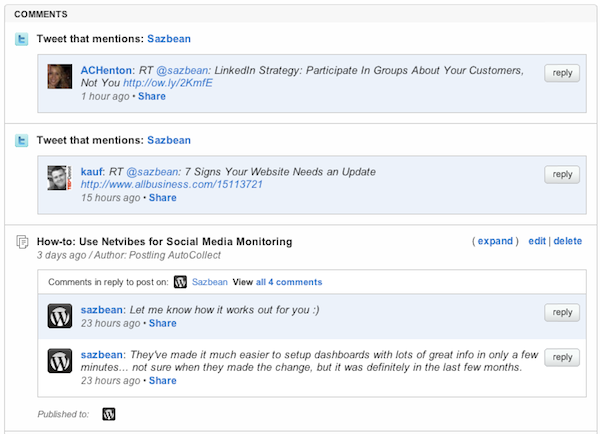The width and height of the screenshot is (600, 434).
Task: Expand the How-to Netvibes post
Action: tap(495, 241)
